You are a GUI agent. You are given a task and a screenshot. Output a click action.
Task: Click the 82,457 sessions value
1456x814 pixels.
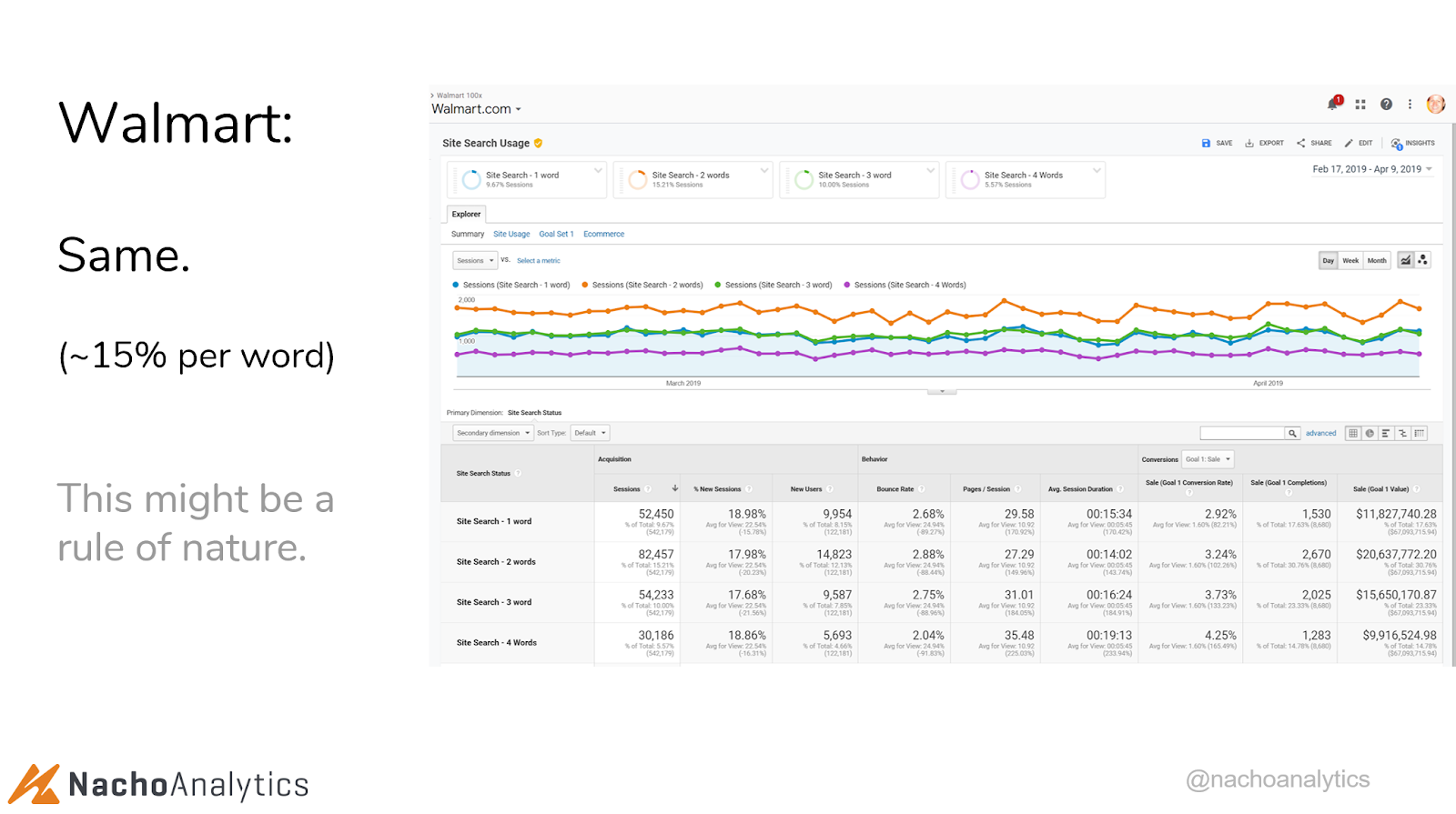(x=656, y=555)
